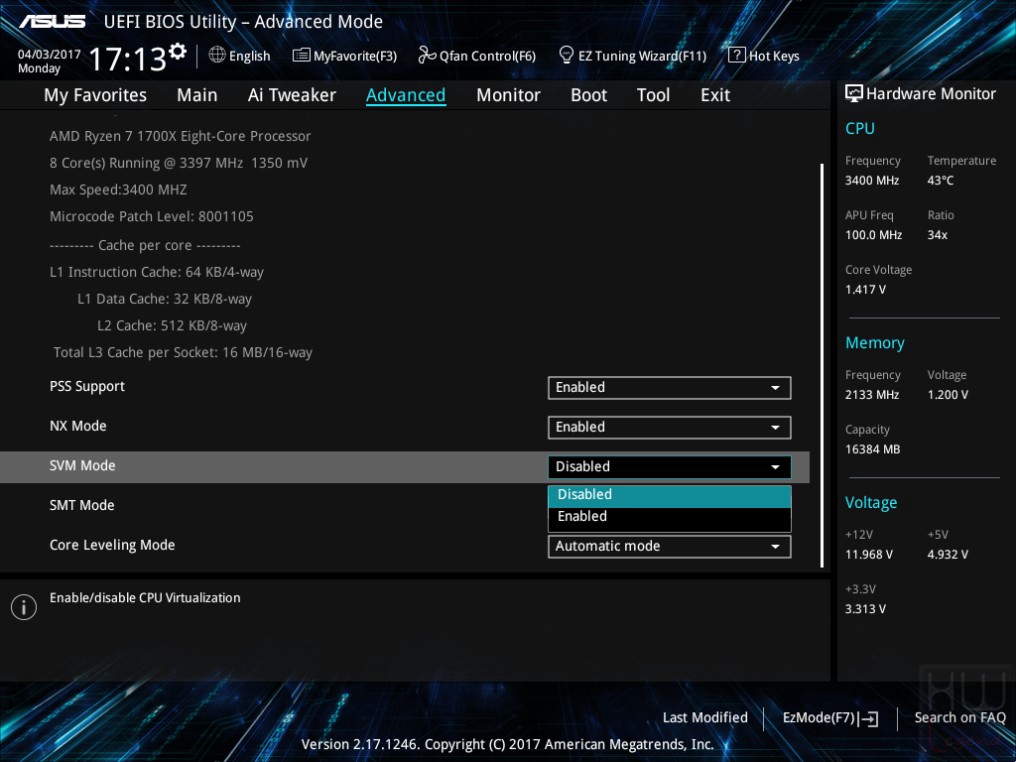1016x762 pixels.
Task: Open the PSS Support dropdown
Action: click(669, 387)
